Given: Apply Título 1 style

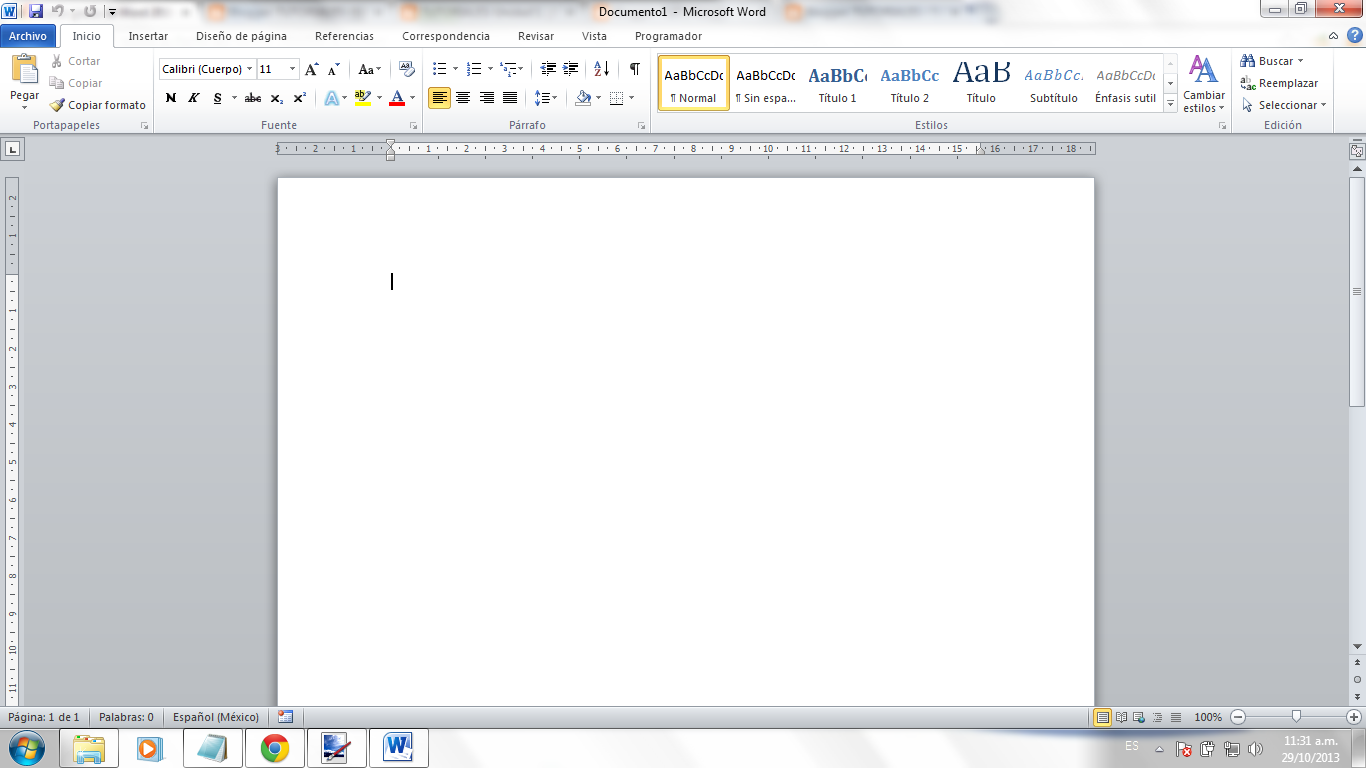Looking at the screenshot, I should tap(836, 82).
